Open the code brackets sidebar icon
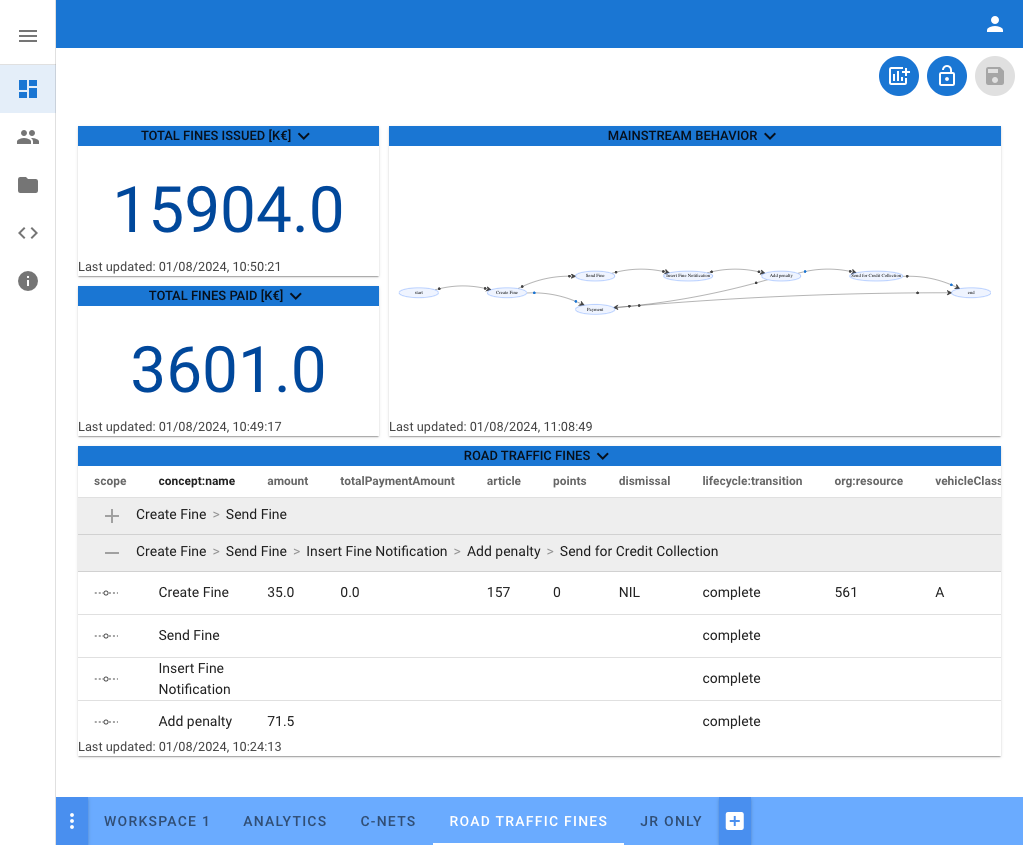The height and width of the screenshot is (845, 1023). pyautogui.click(x=28, y=233)
